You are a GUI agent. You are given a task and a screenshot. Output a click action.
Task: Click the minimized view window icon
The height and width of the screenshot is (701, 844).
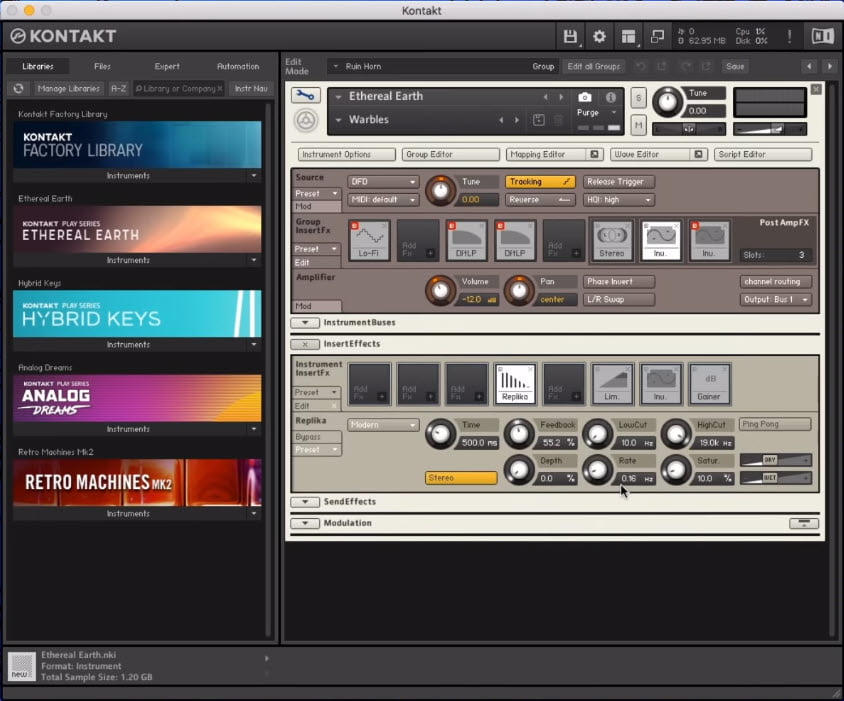click(657, 36)
